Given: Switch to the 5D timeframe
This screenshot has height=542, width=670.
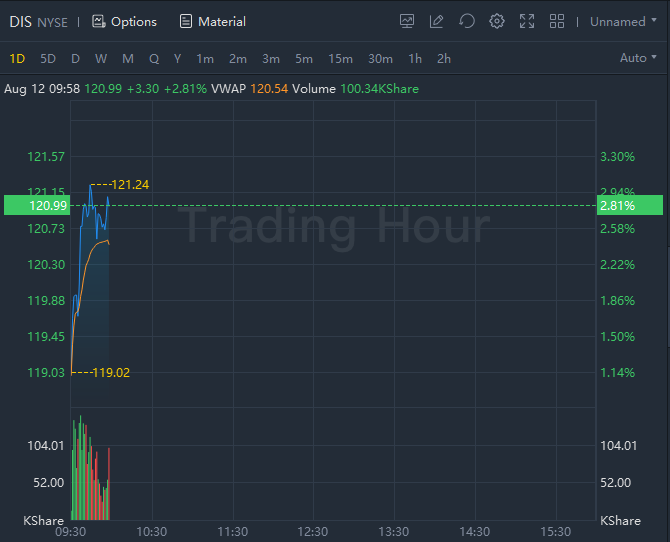Looking at the screenshot, I should tap(48, 58).
